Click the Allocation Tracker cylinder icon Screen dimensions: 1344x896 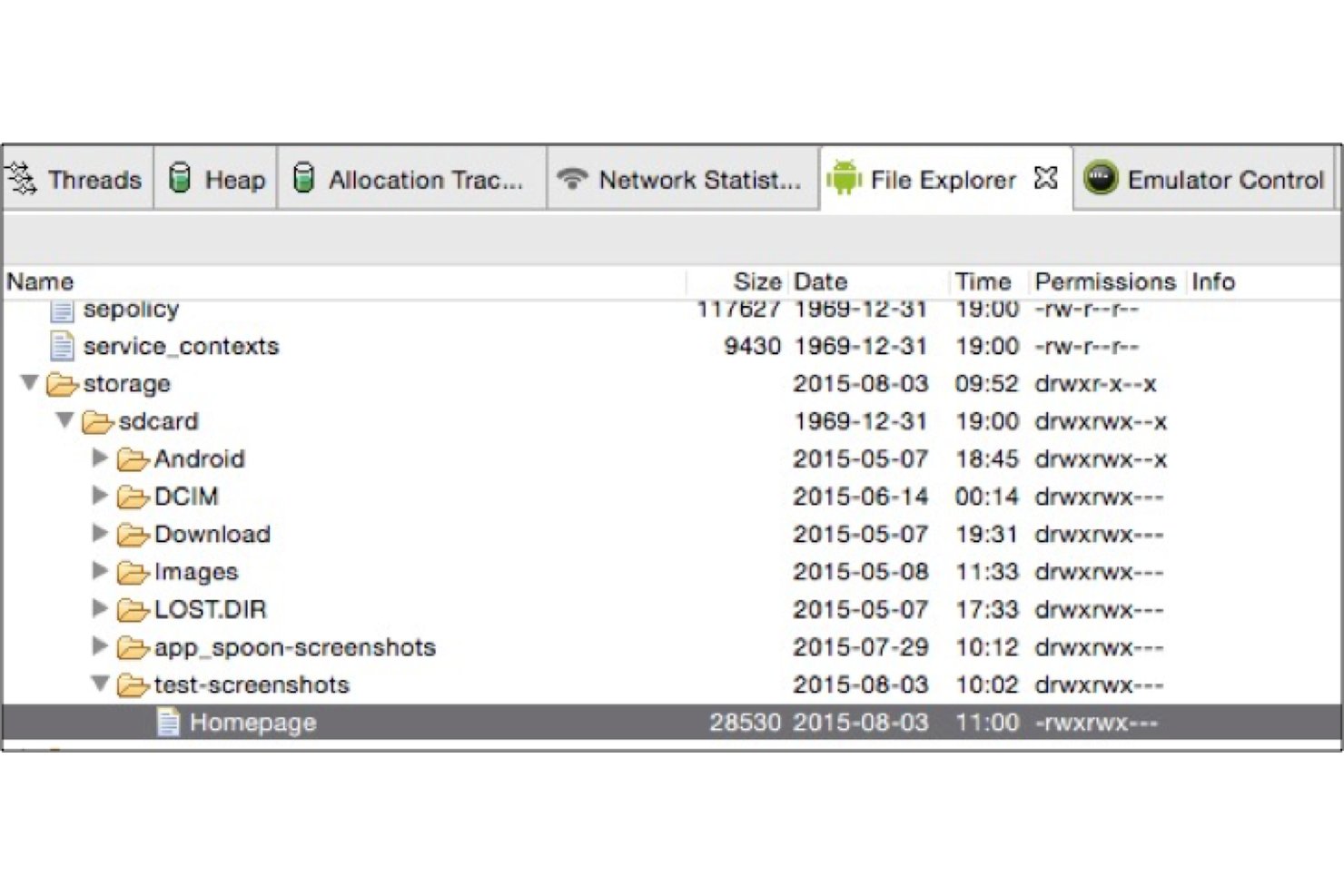pyautogui.click(x=304, y=179)
